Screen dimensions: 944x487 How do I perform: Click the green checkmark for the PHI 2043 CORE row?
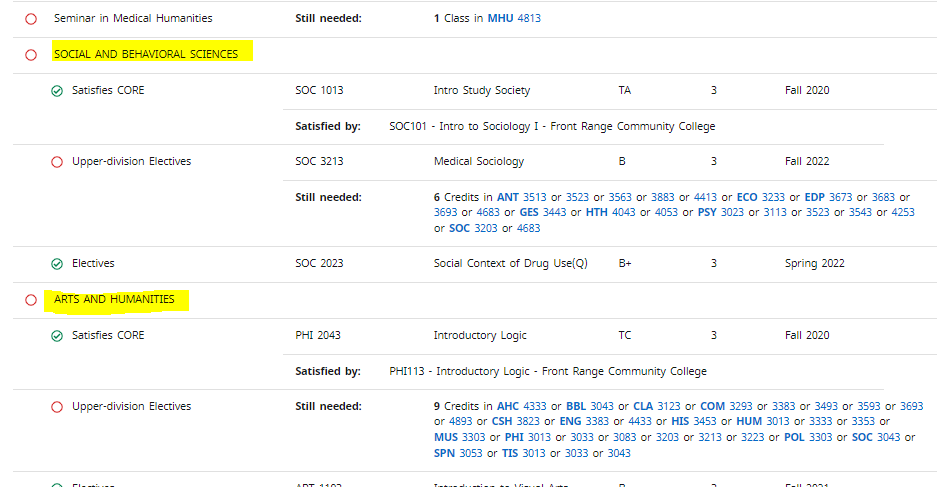(57, 336)
